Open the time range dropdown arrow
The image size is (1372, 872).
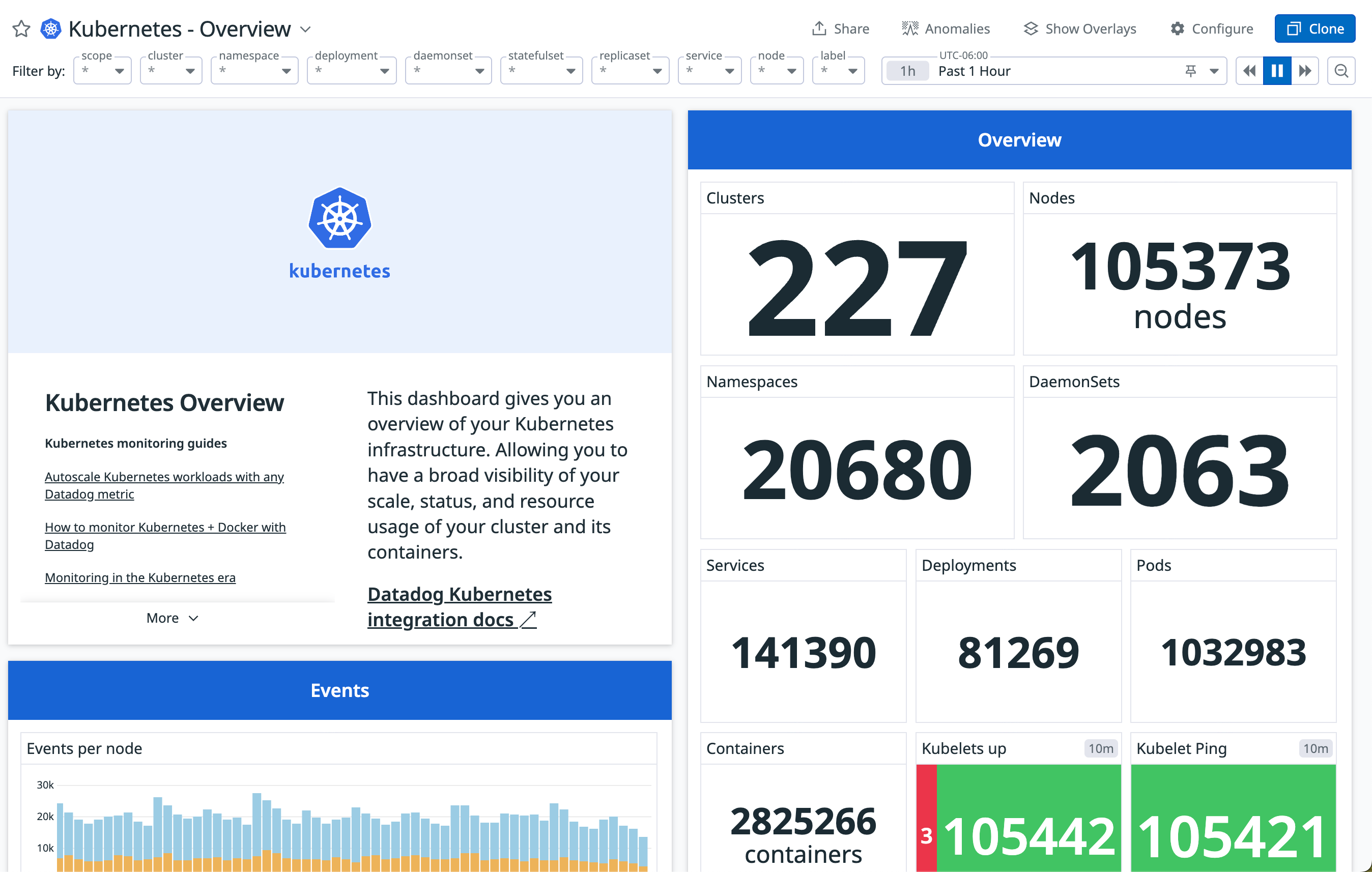(x=1214, y=71)
